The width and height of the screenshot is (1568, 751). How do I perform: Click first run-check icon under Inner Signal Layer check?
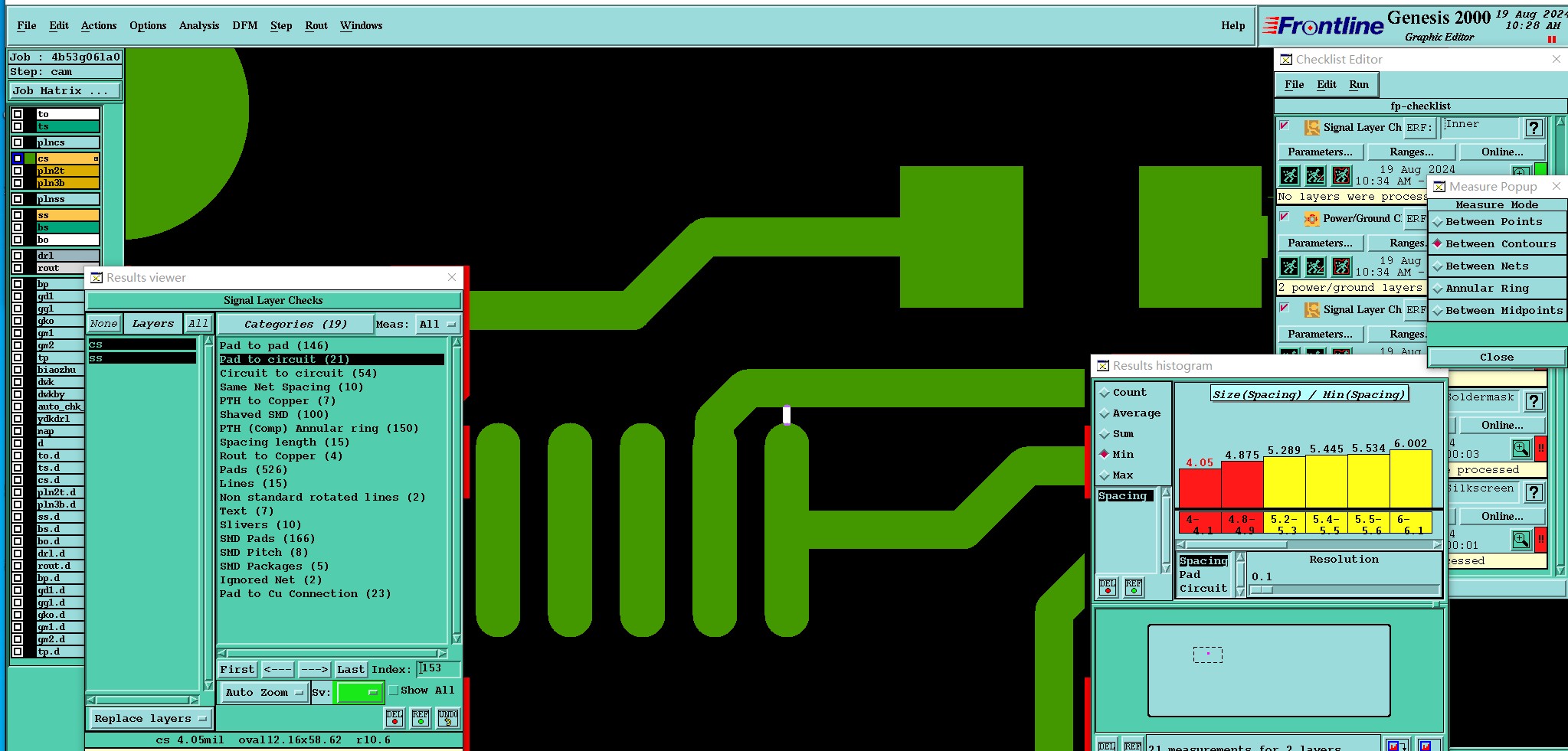(x=1290, y=176)
